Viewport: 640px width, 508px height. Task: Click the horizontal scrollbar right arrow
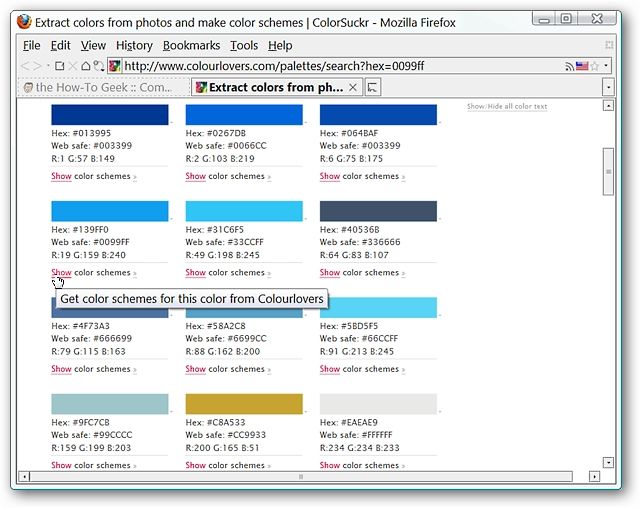[x=594, y=476]
